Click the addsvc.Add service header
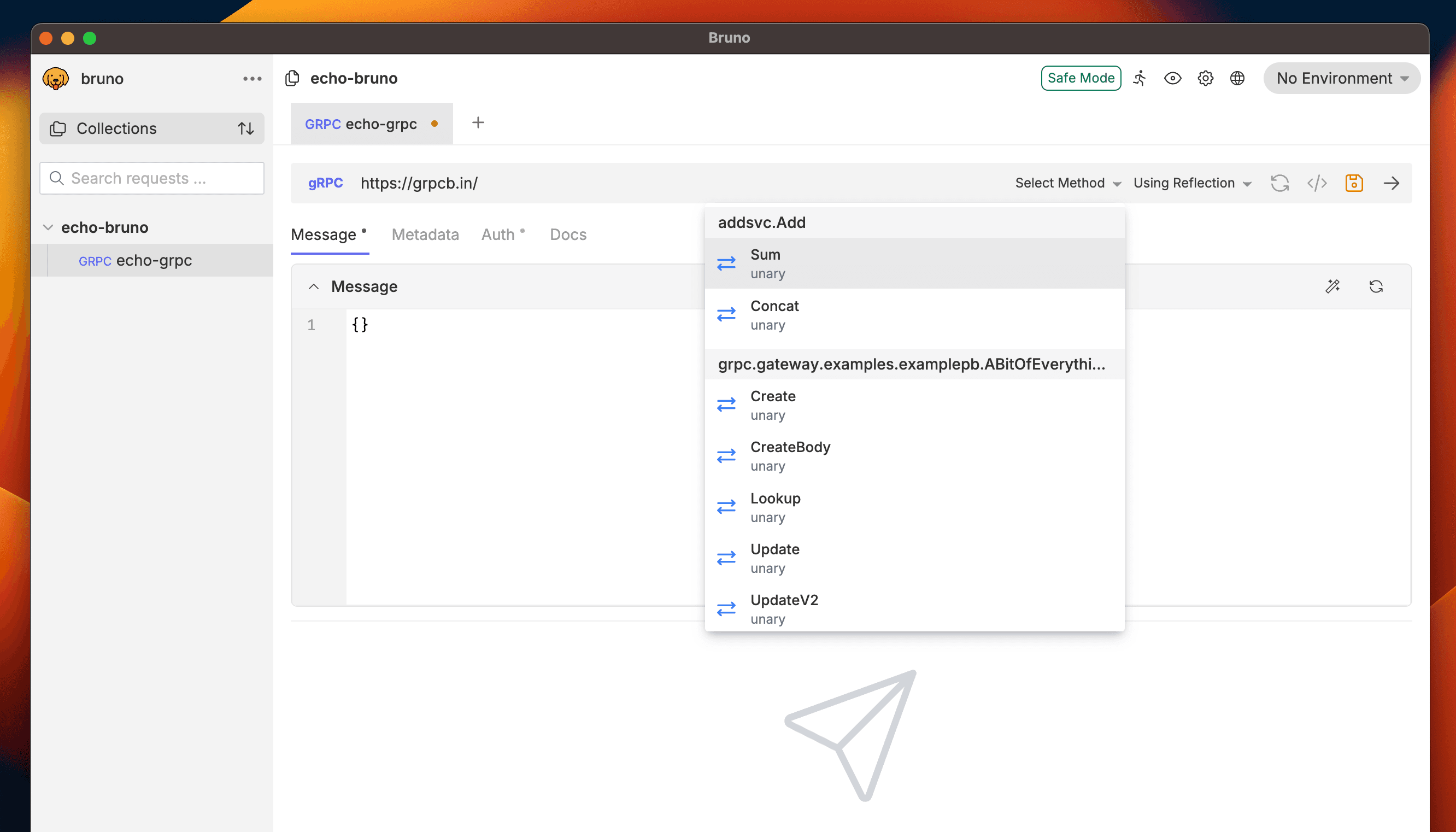Image resolution: width=1456 pixels, height=832 pixels. coord(914,222)
